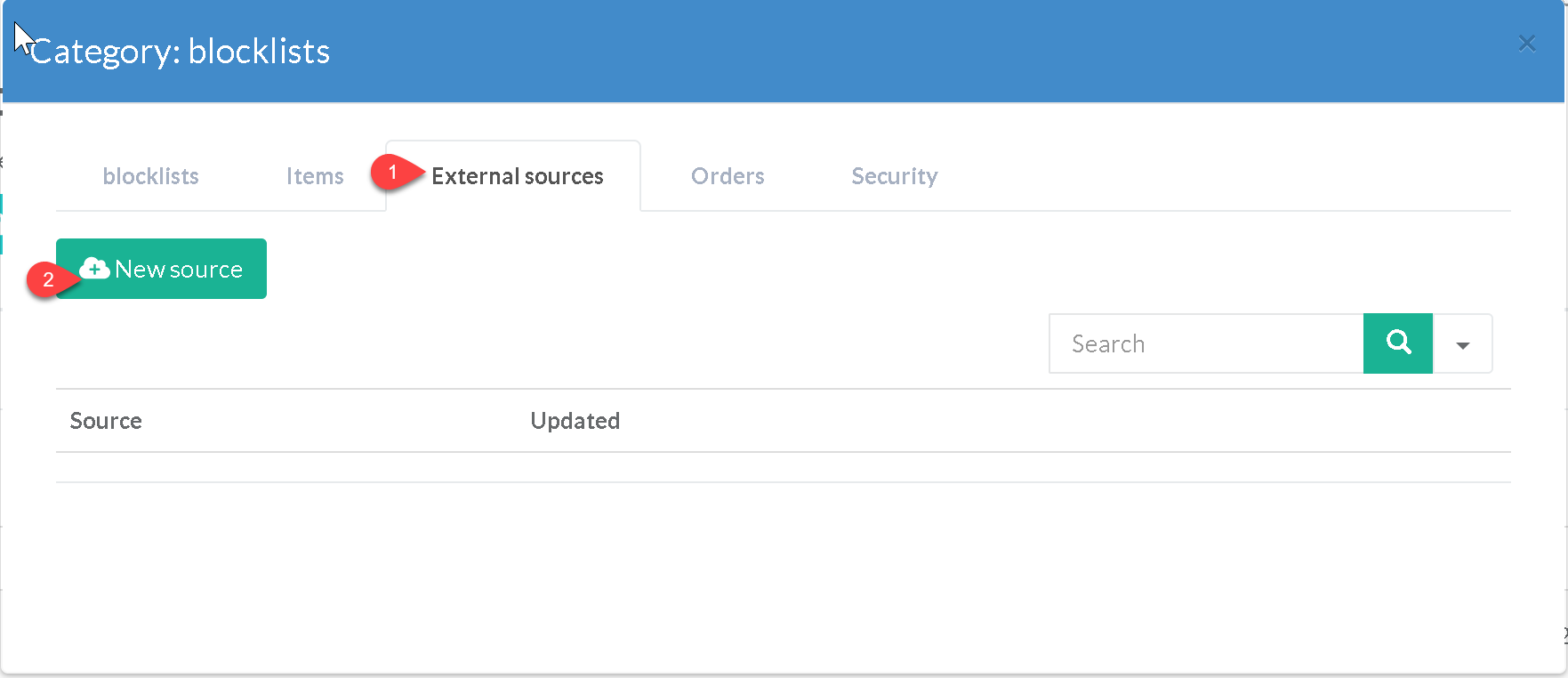Click the upper teal strip at left edge

(2, 204)
